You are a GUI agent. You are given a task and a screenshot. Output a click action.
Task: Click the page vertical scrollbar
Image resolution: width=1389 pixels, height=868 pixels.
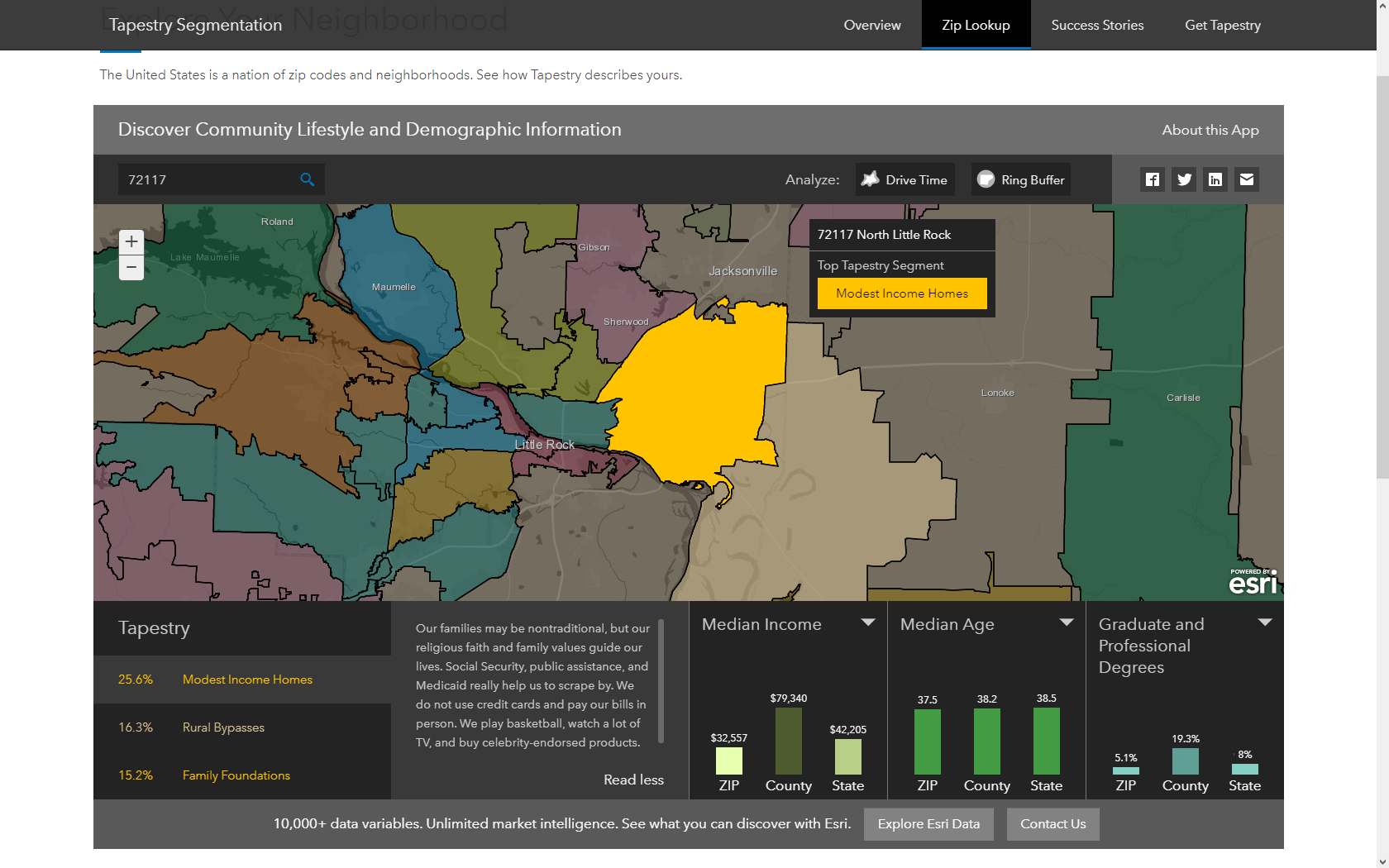[x=1382, y=277]
